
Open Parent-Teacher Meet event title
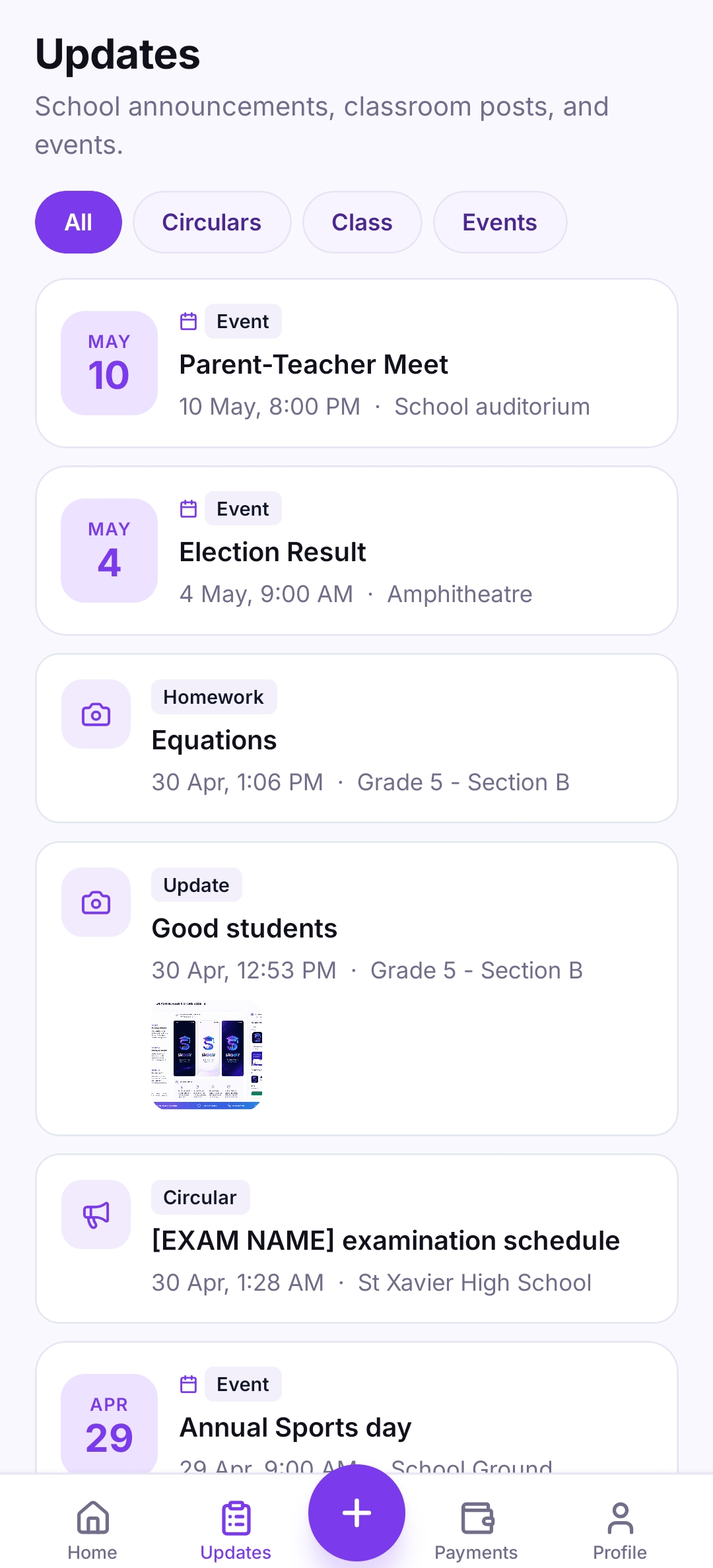point(314,364)
